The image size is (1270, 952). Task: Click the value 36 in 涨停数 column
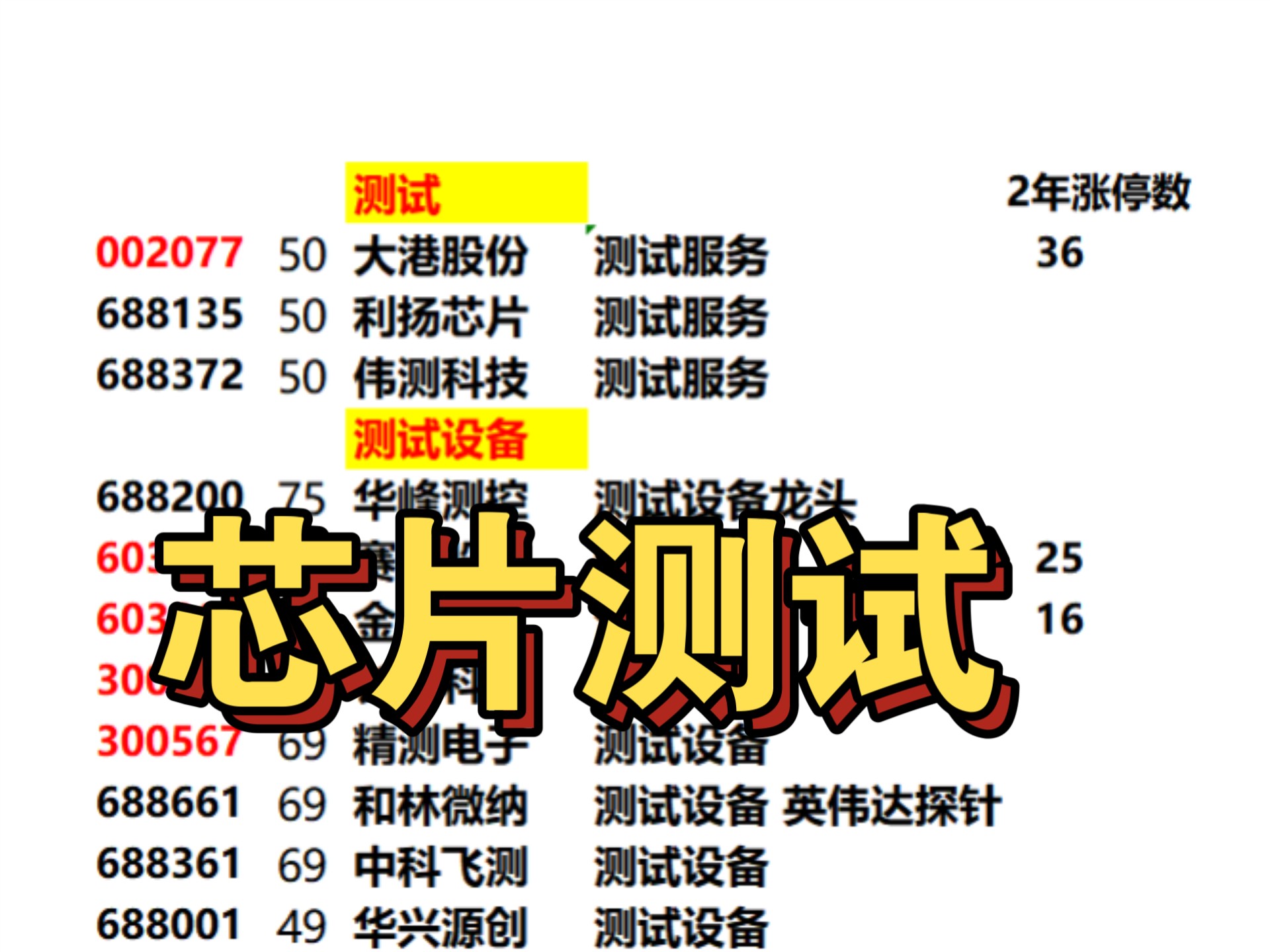click(1060, 253)
